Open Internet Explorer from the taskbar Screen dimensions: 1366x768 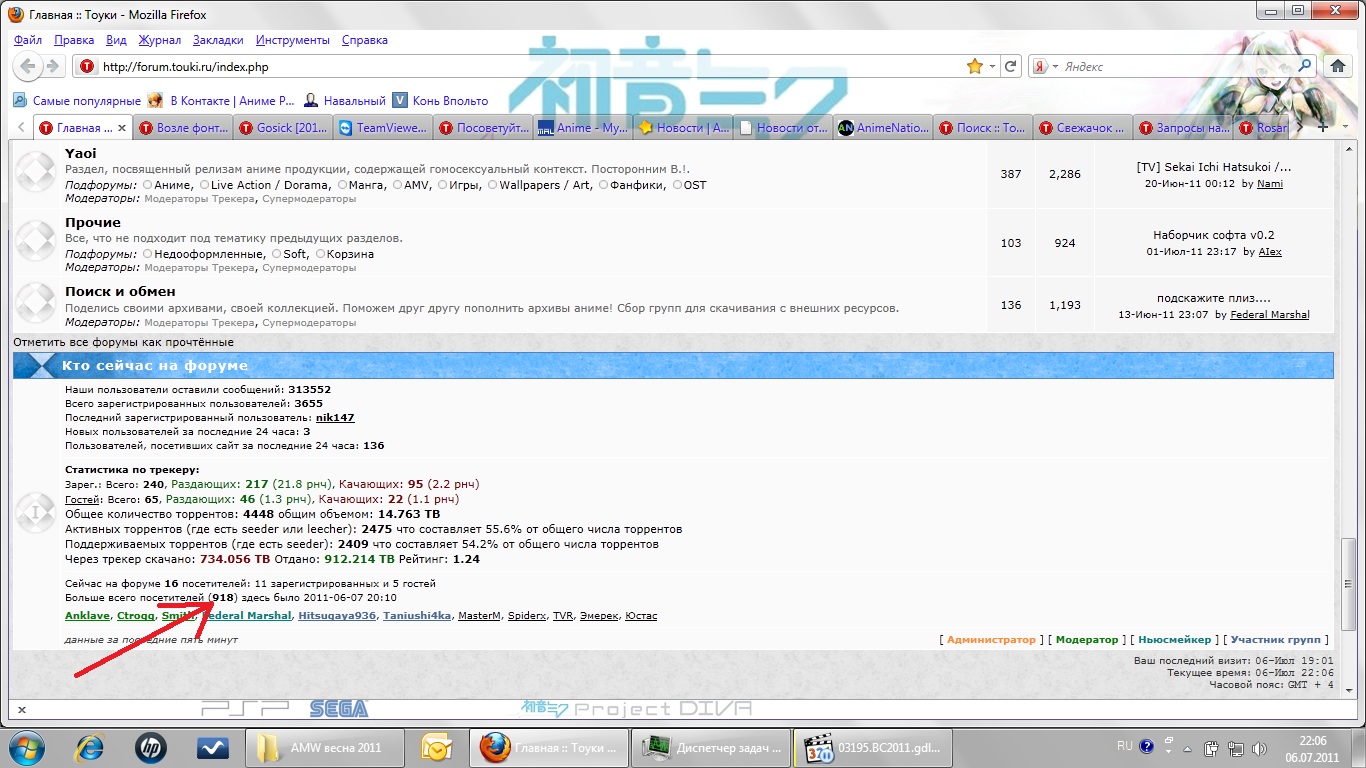click(92, 747)
